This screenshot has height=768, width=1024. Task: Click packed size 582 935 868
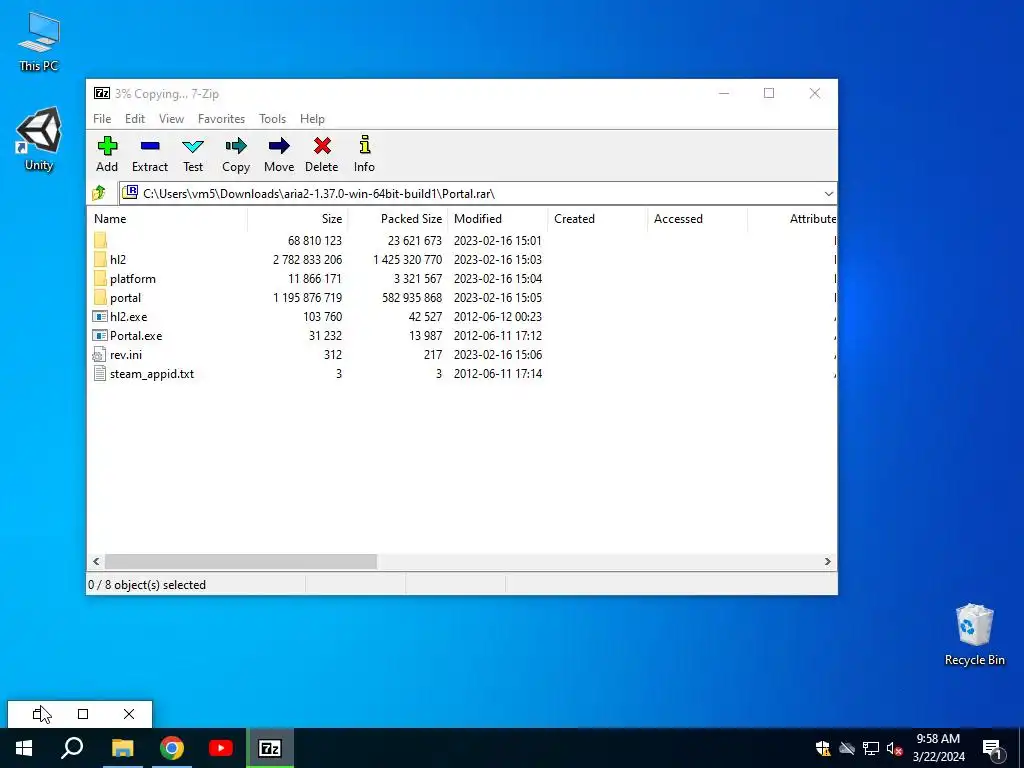point(412,298)
